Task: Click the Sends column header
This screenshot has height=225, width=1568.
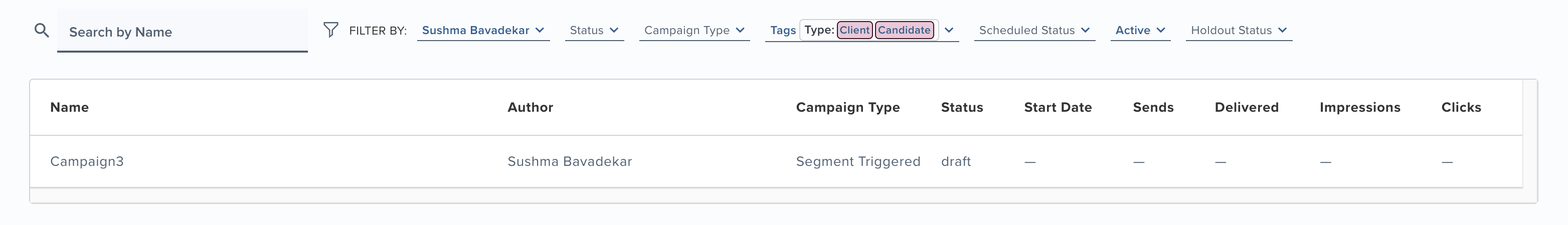Action: 1153,108
